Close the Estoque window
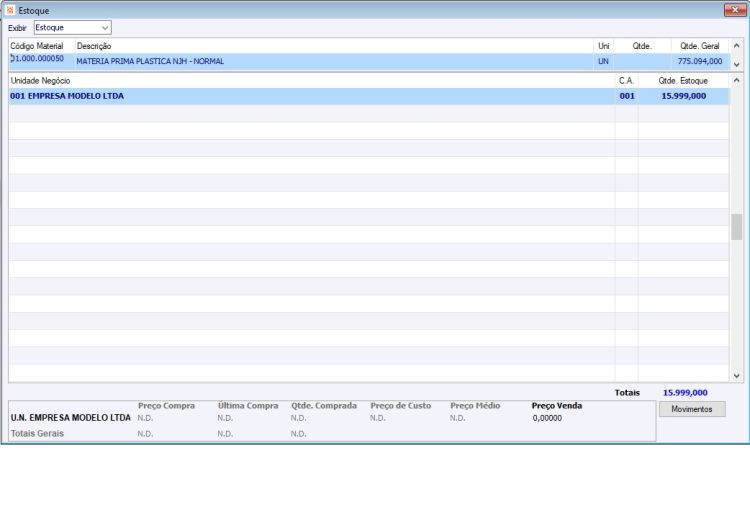The width and height of the screenshot is (750, 523). pyautogui.click(x=735, y=10)
